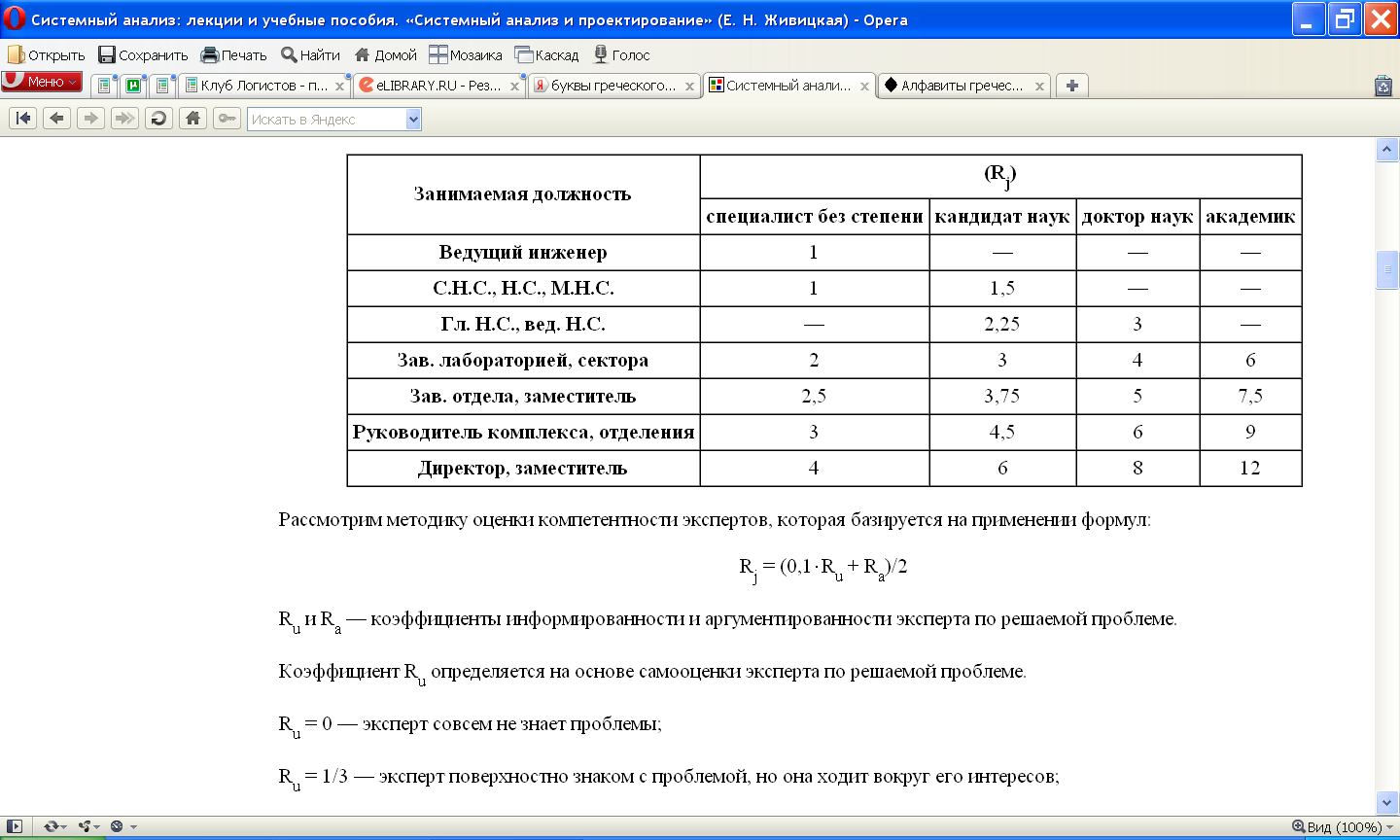Open the Opera Turbo status bar icon
Viewport: 1400px width, 840px height.
pyautogui.click(x=122, y=826)
